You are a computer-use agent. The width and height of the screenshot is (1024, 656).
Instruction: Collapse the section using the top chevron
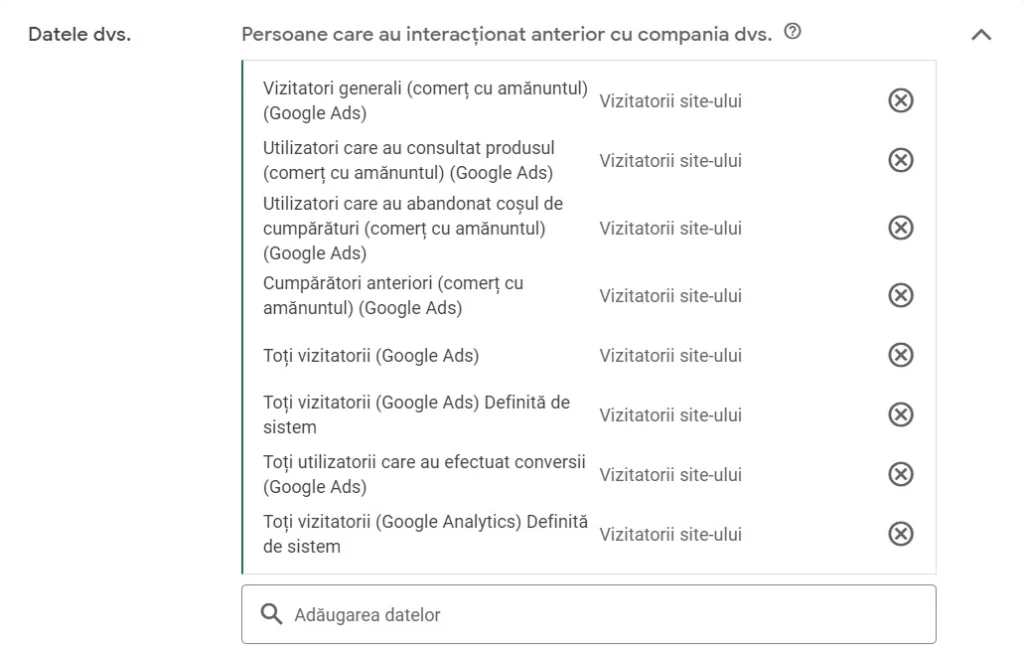(x=978, y=33)
